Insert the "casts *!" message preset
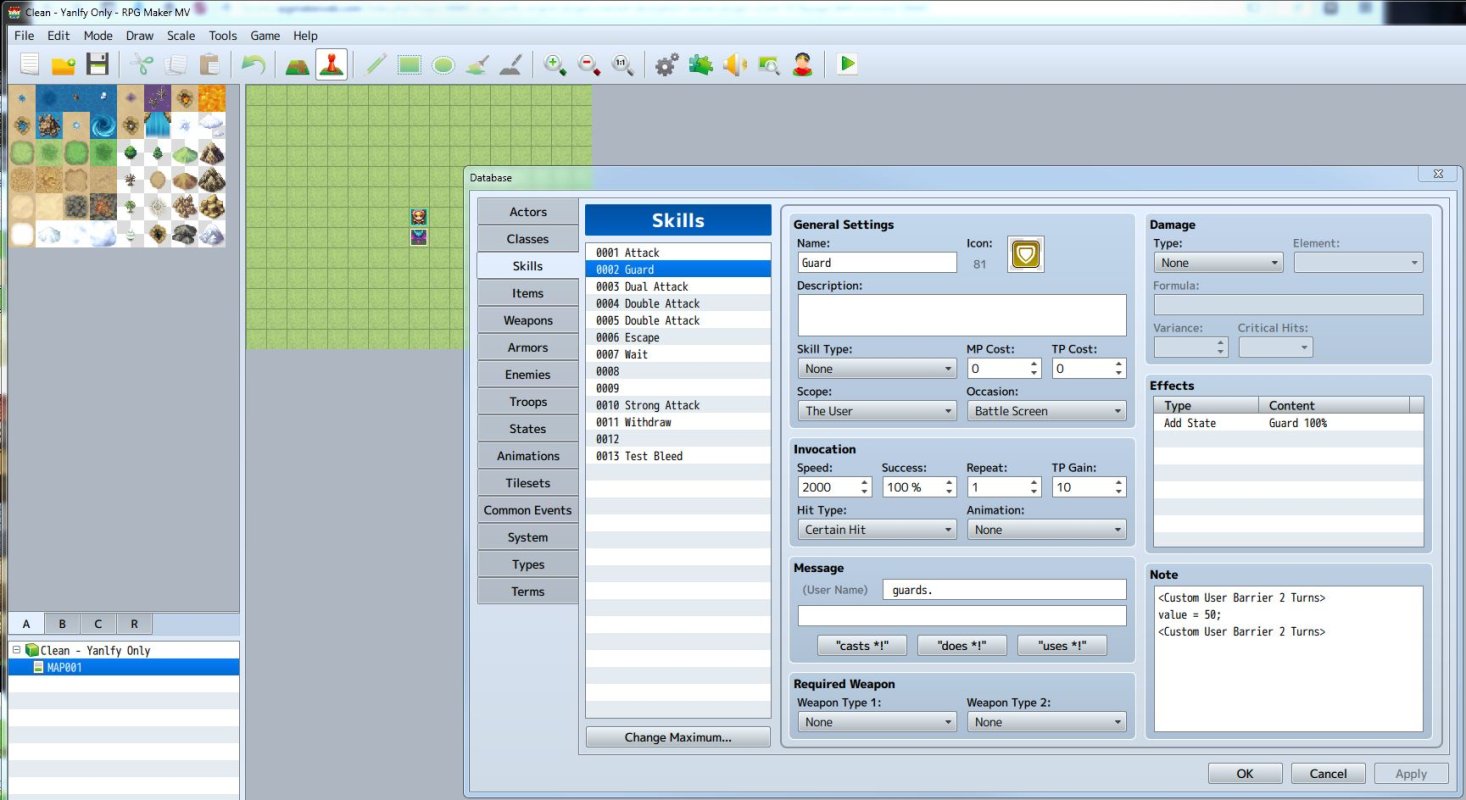Image resolution: width=1466 pixels, height=800 pixels. pyautogui.click(x=862, y=646)
